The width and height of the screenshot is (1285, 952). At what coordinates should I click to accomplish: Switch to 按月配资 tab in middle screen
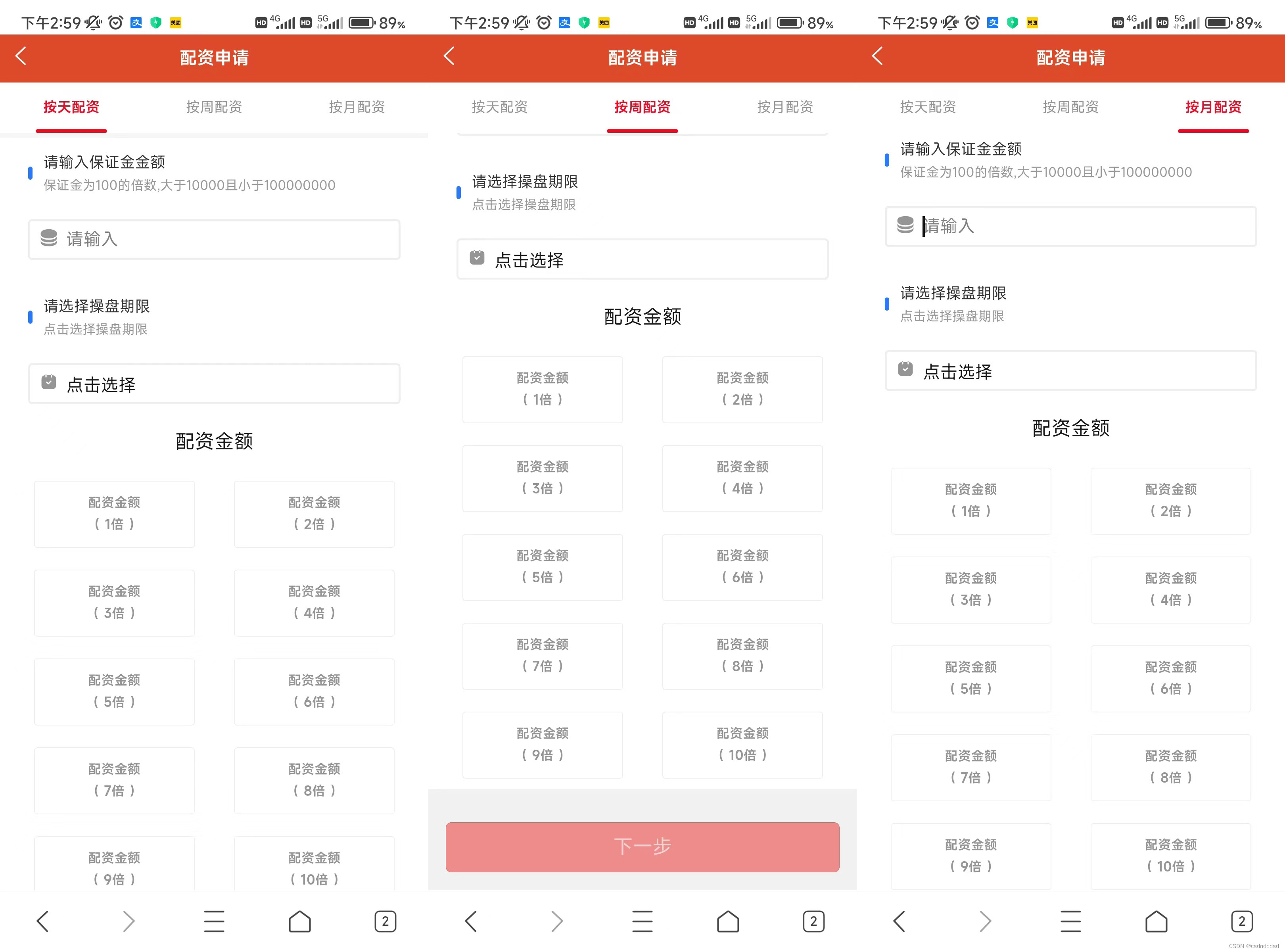[x=785, y=107]
